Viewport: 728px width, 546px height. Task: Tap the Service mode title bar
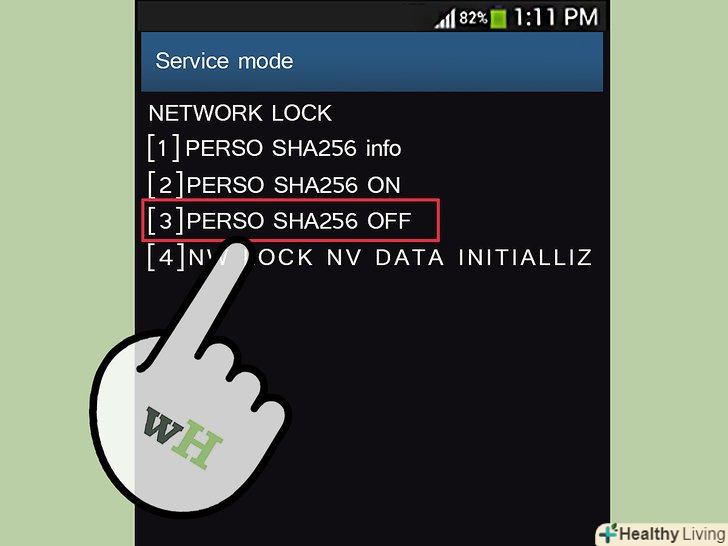[x=372, y=61]
